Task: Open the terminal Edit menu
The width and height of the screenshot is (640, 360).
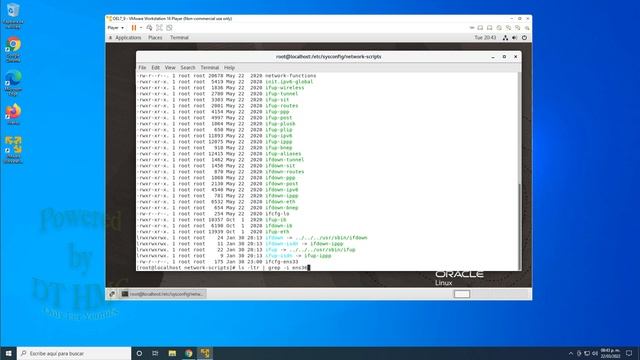Action: [x=156, y=67]
